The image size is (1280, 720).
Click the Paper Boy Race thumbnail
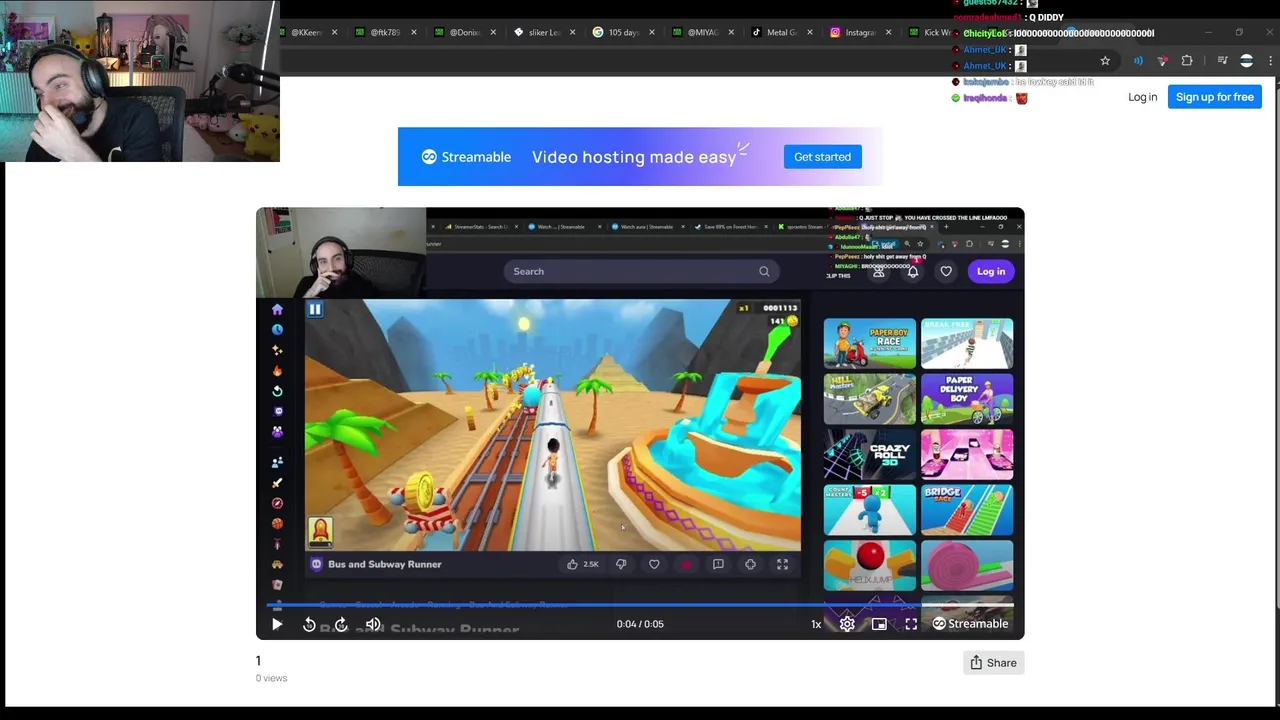coord(869,344)
